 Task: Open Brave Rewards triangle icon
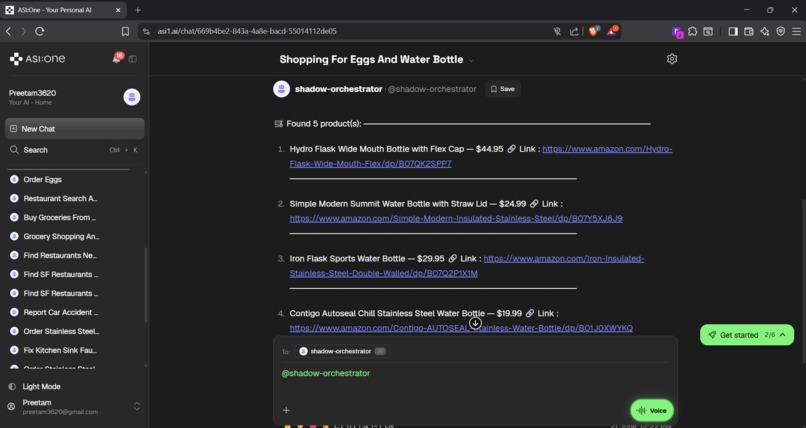pos(612,31)
